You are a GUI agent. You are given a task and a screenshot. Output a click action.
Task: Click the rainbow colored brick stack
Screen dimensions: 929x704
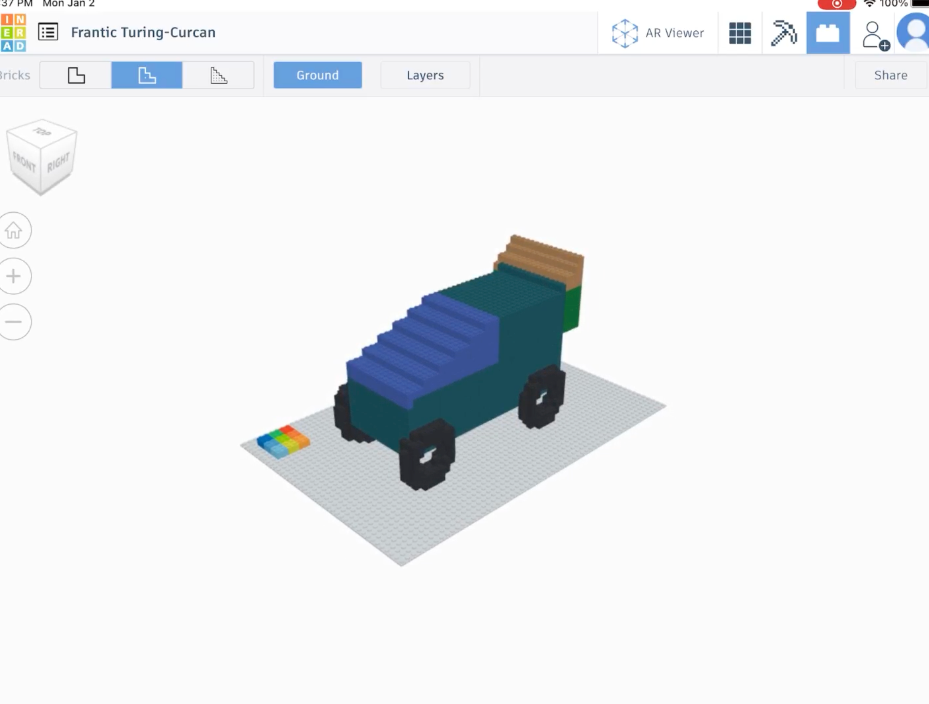click(283, 441)
